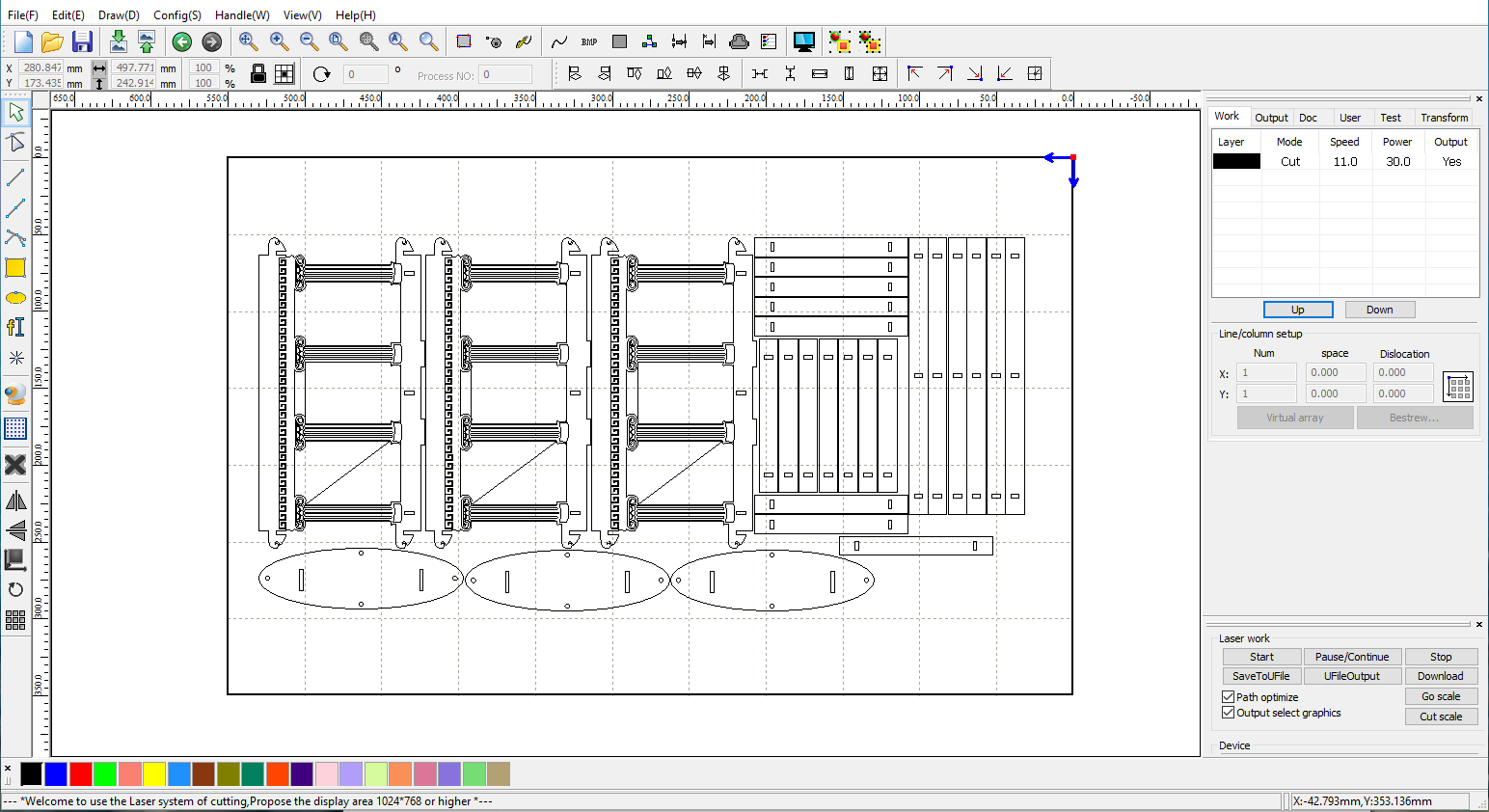This screenshot has height=812, width=1489.
Task: Select the ellipse drawing tool
Action: click(x=15, y=298)
